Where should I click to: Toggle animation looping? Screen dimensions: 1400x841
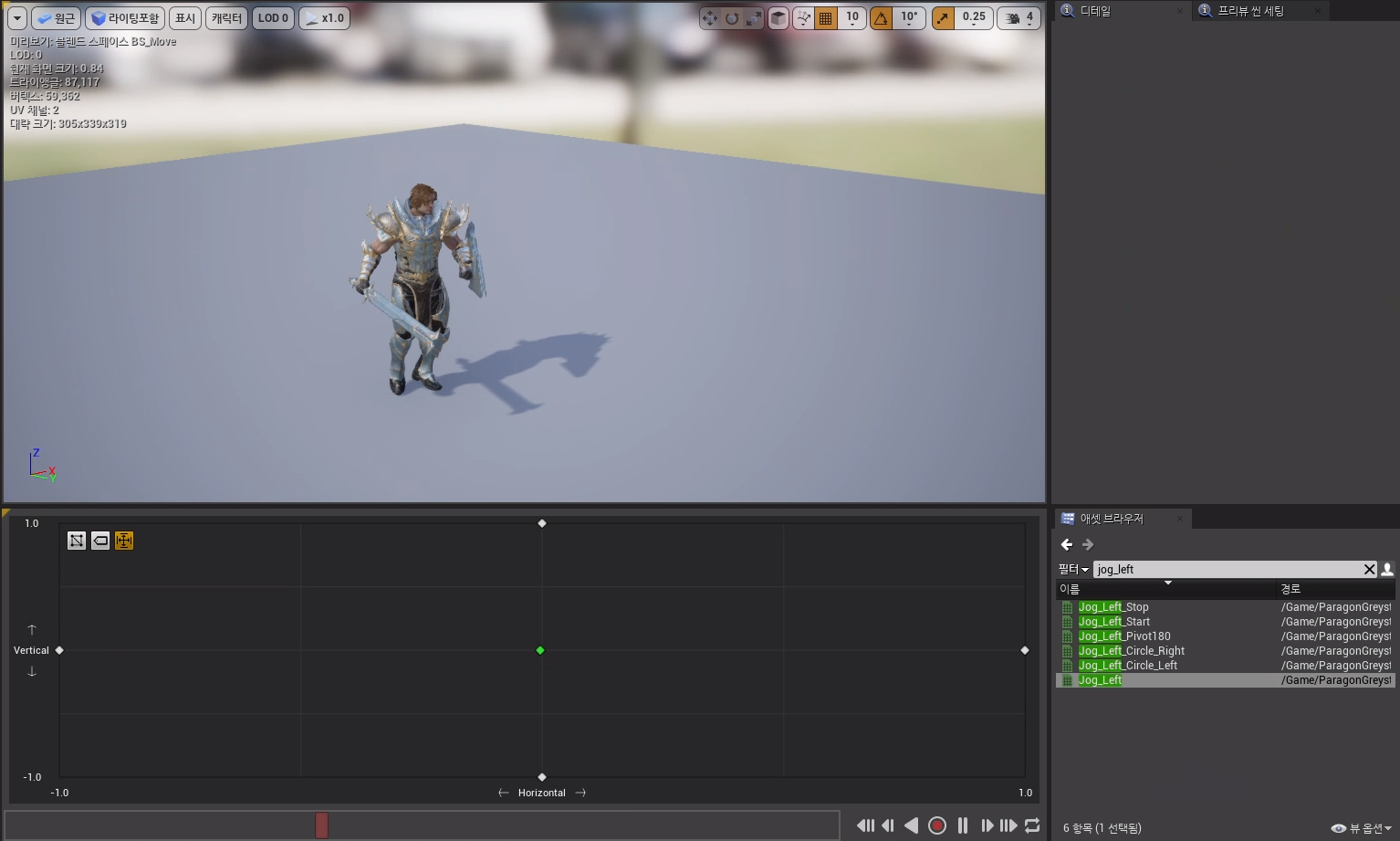(1032, 825)
